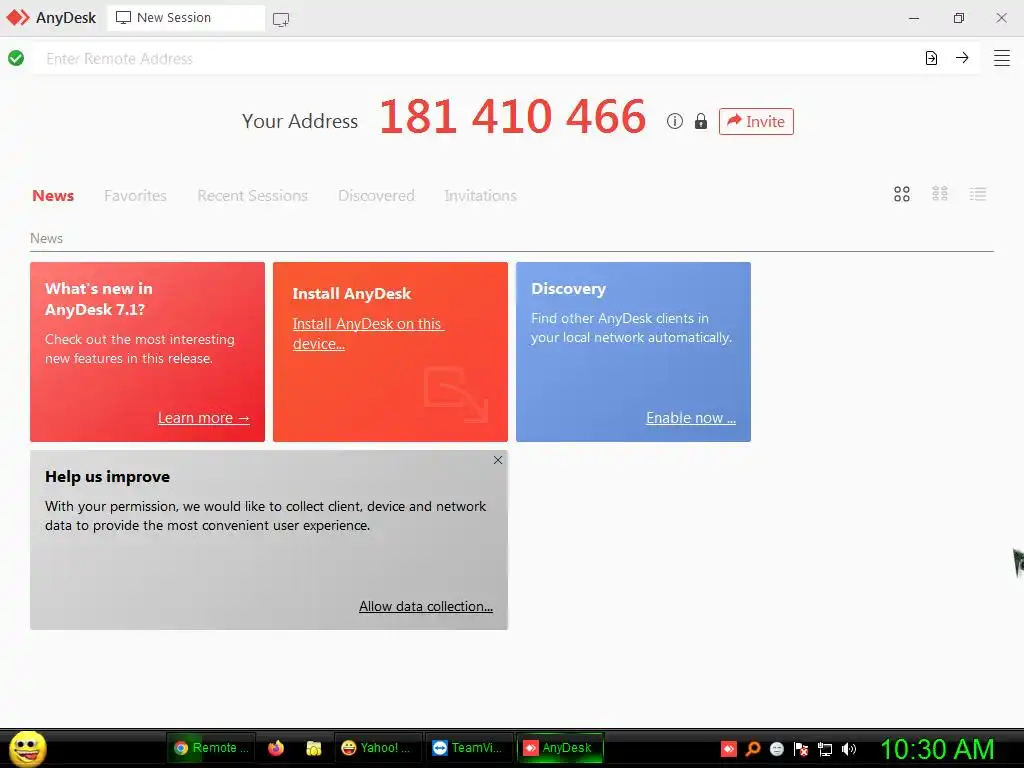Viewport: 1024px width, 768px height.
Task: Click the News section label above the cards
Action: [x=46, y=238]
